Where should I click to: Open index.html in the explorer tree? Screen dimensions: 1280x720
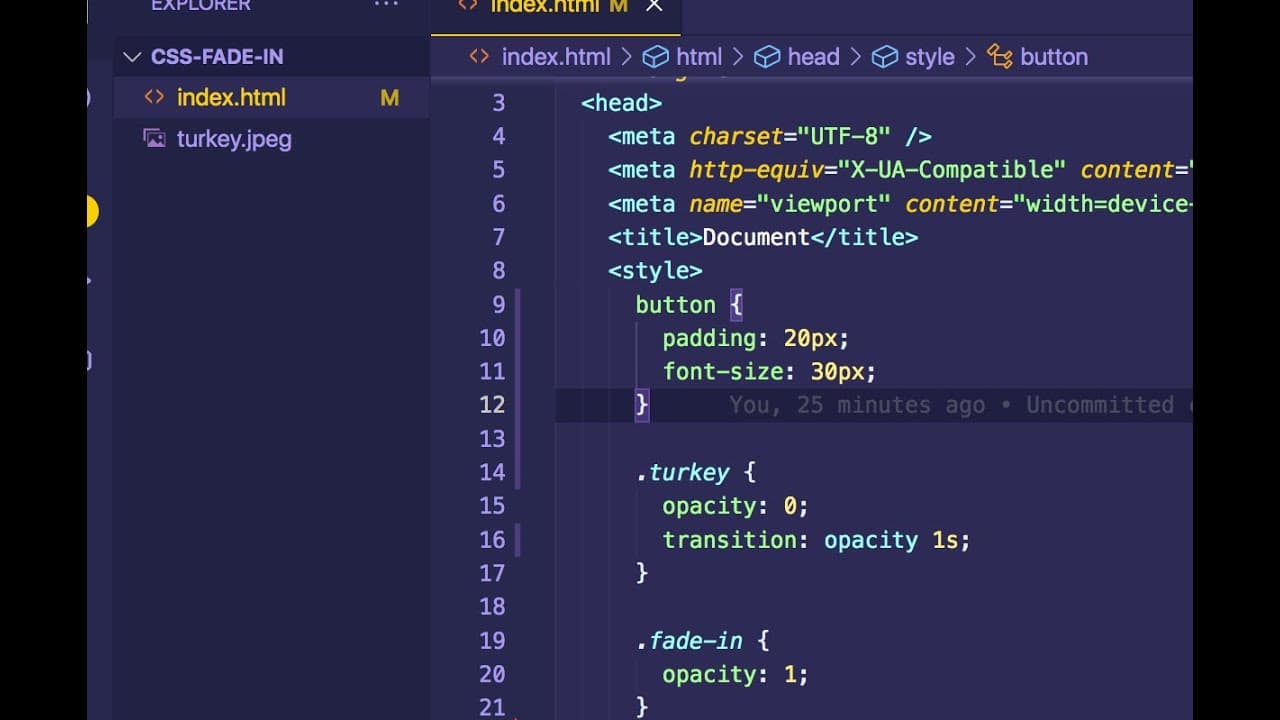click(231, 98)
